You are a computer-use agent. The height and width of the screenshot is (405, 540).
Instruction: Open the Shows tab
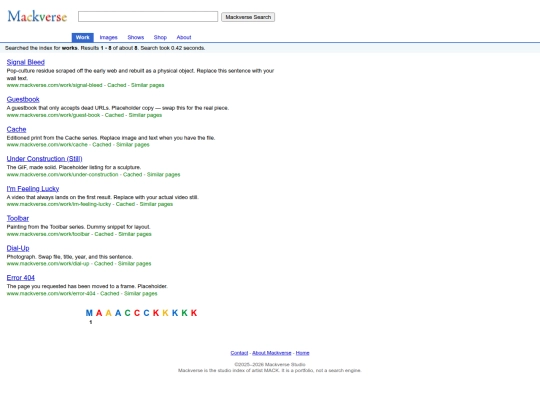pyautogui.click(x=136, y=37)
